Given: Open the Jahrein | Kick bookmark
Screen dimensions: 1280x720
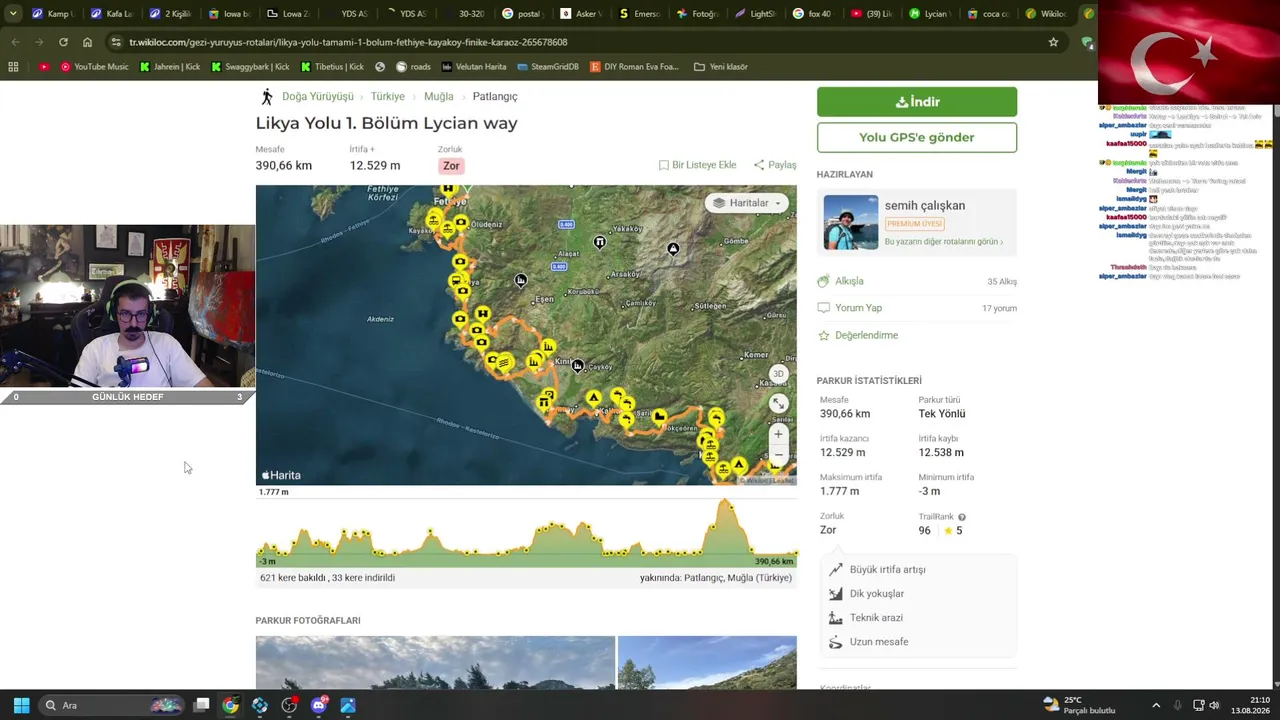Looking at the screenshot, I should [170, 67].
